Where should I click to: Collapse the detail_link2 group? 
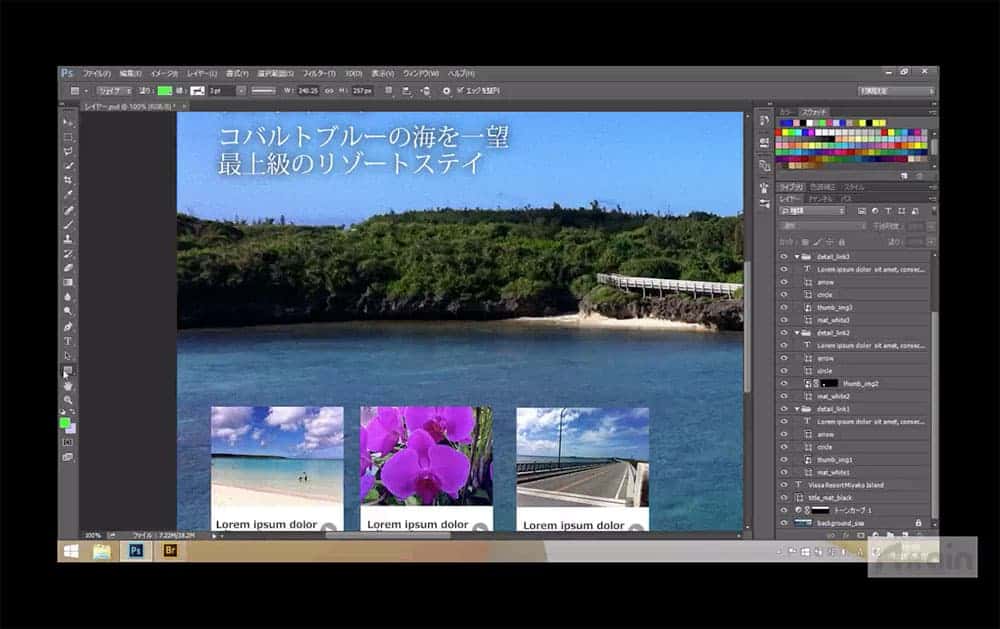coord(797,333)
